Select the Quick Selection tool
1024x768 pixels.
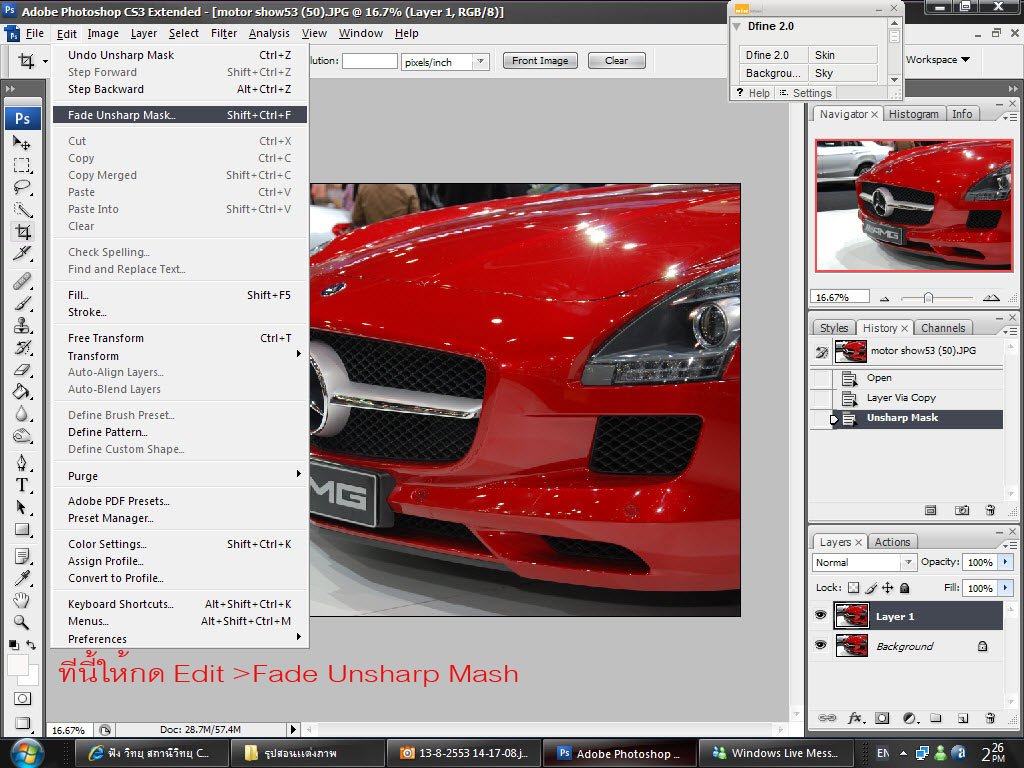22,210
